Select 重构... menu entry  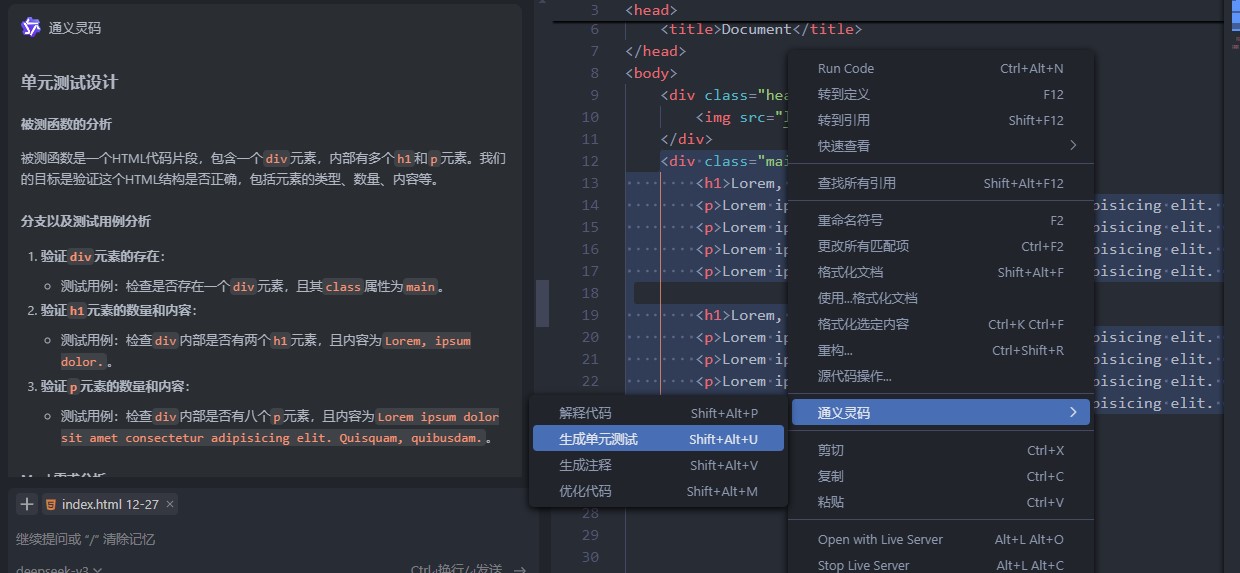pos(941,350)
